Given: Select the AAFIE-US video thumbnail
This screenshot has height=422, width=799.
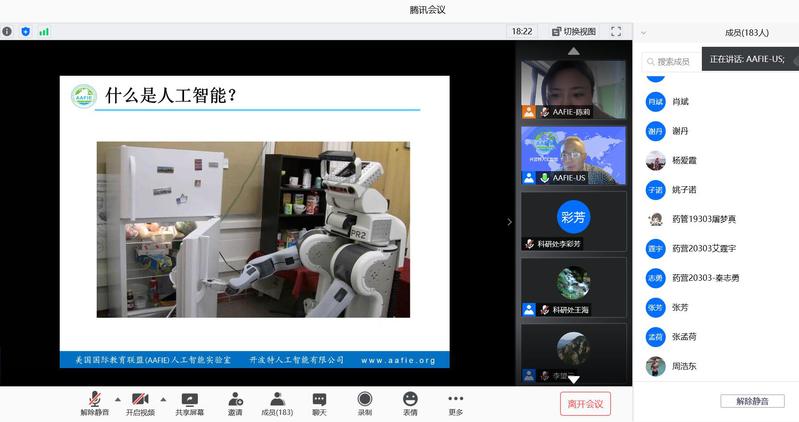Looking at the screenshot, I should tap(573, 155).
